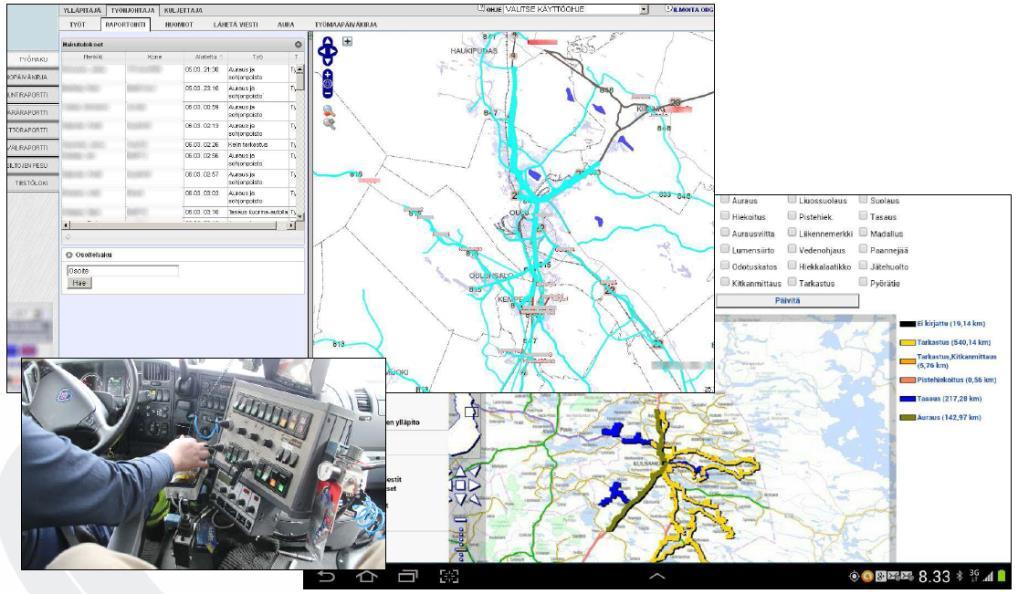Image resolution: width=1018 pixels, height=594 pixels.
Task: Tick the Liikennemerkki checkbox
Action: tap(792, 232)
